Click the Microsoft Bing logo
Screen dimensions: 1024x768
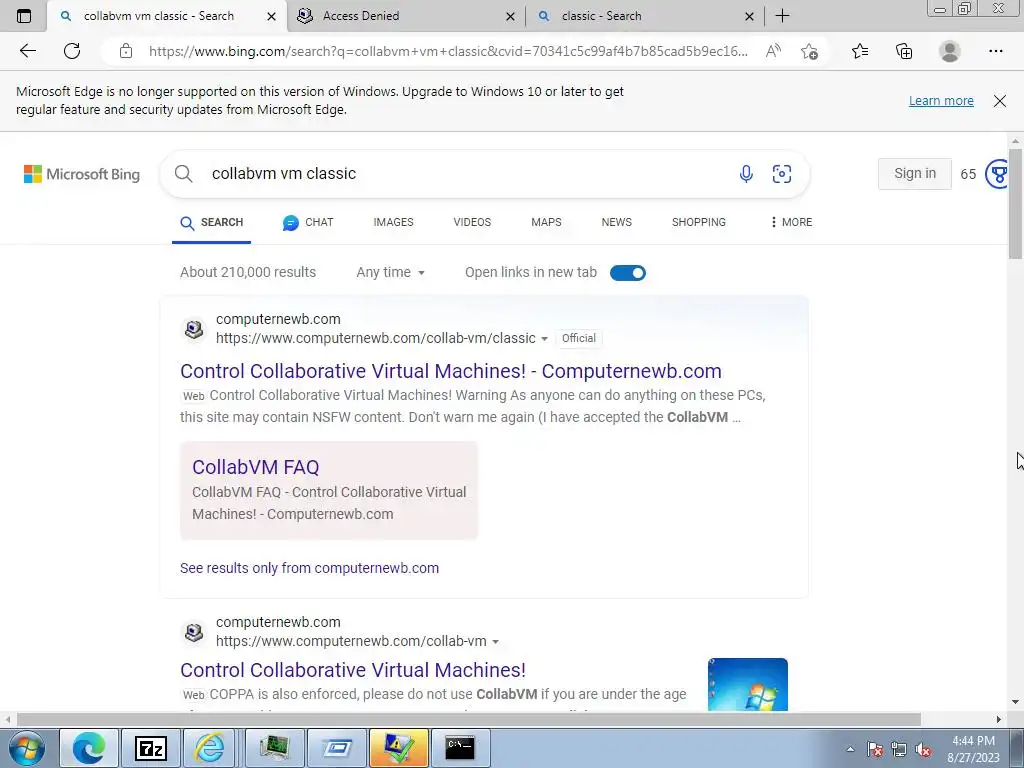click(82, 174)
